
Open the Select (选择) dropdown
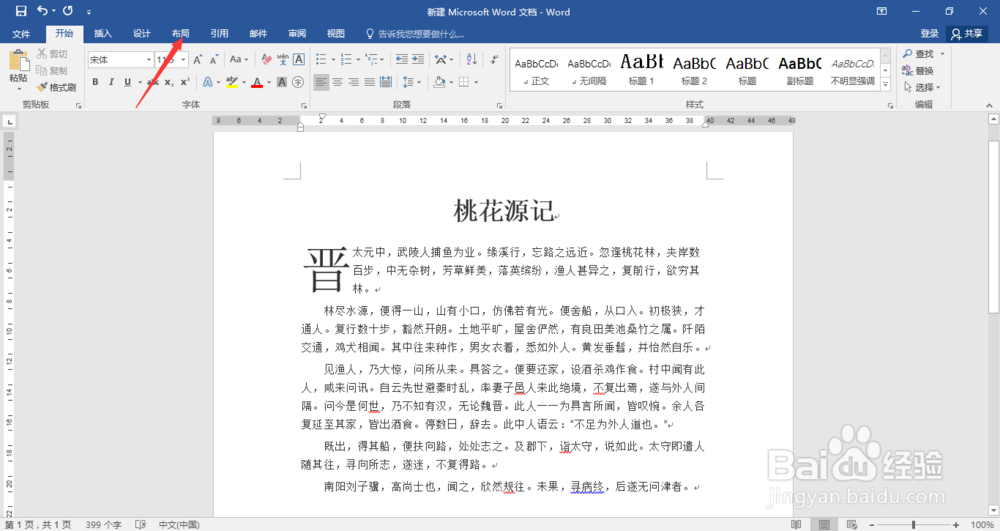(x=922, y=87)
